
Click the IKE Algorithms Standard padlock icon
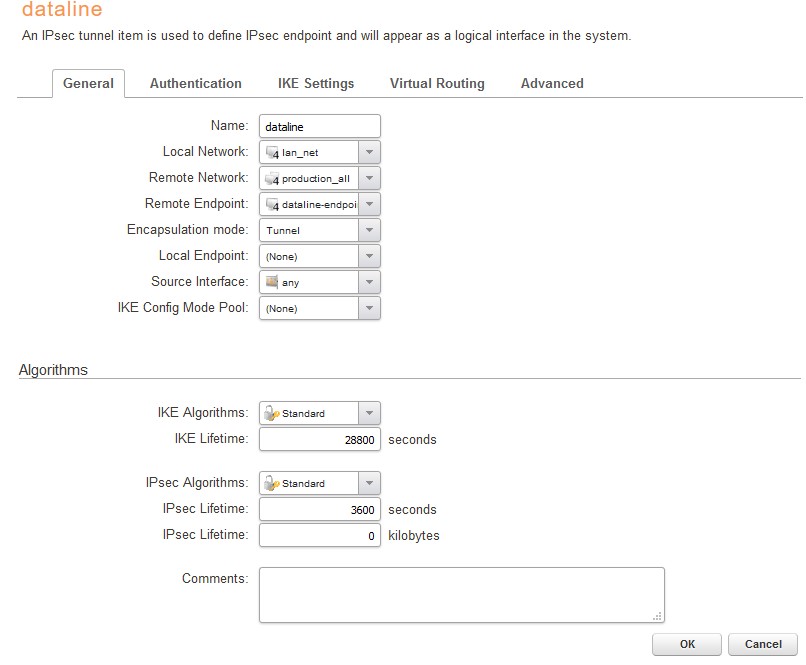click(271, 413)
